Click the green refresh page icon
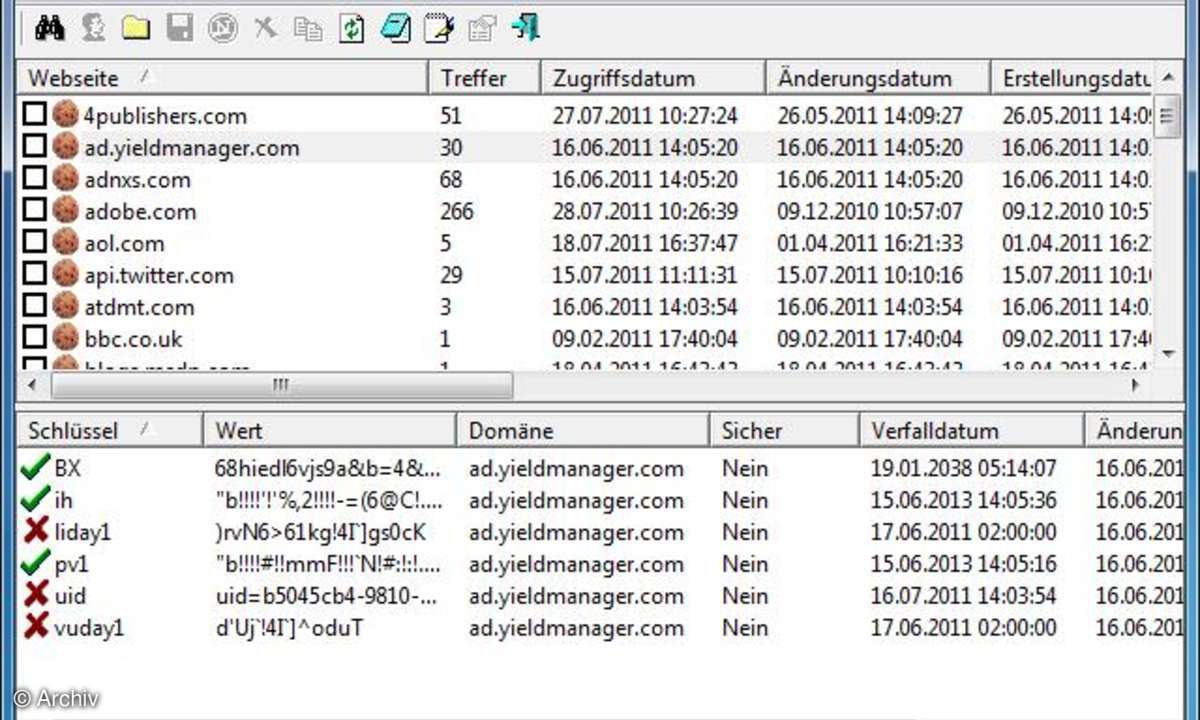Viewport: 1200px width, 720px height. [352, 29]
